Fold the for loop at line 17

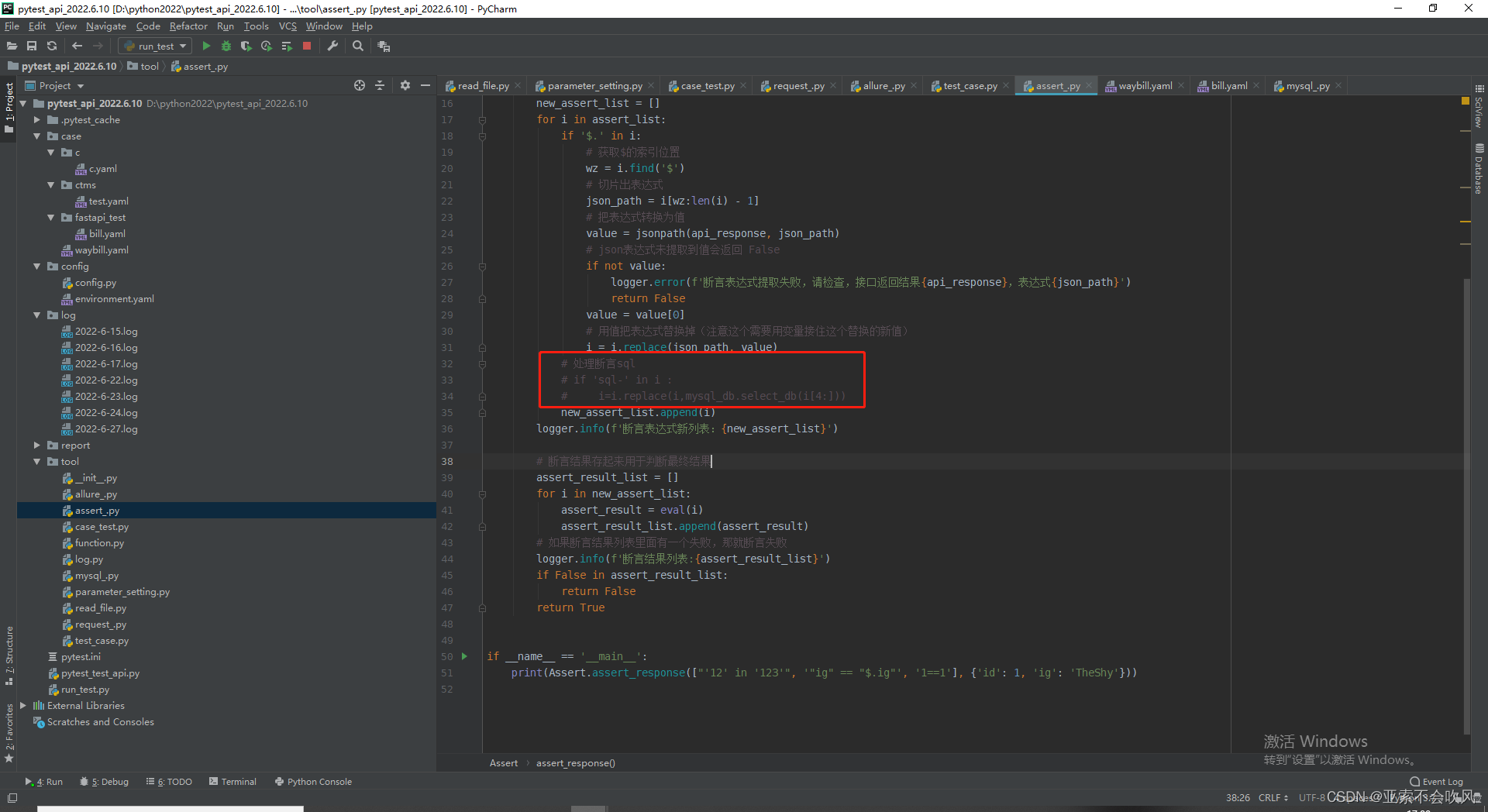click(x=482, y=120)
